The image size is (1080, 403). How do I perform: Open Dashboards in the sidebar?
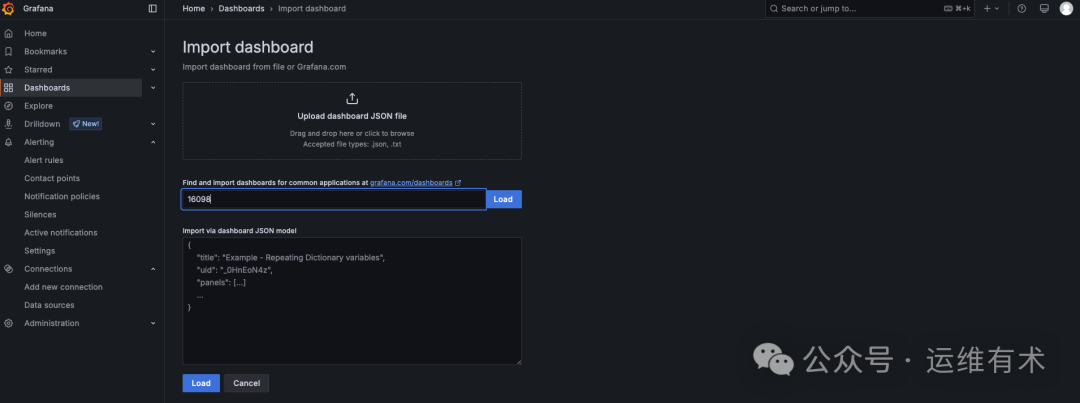coord(47,87)
